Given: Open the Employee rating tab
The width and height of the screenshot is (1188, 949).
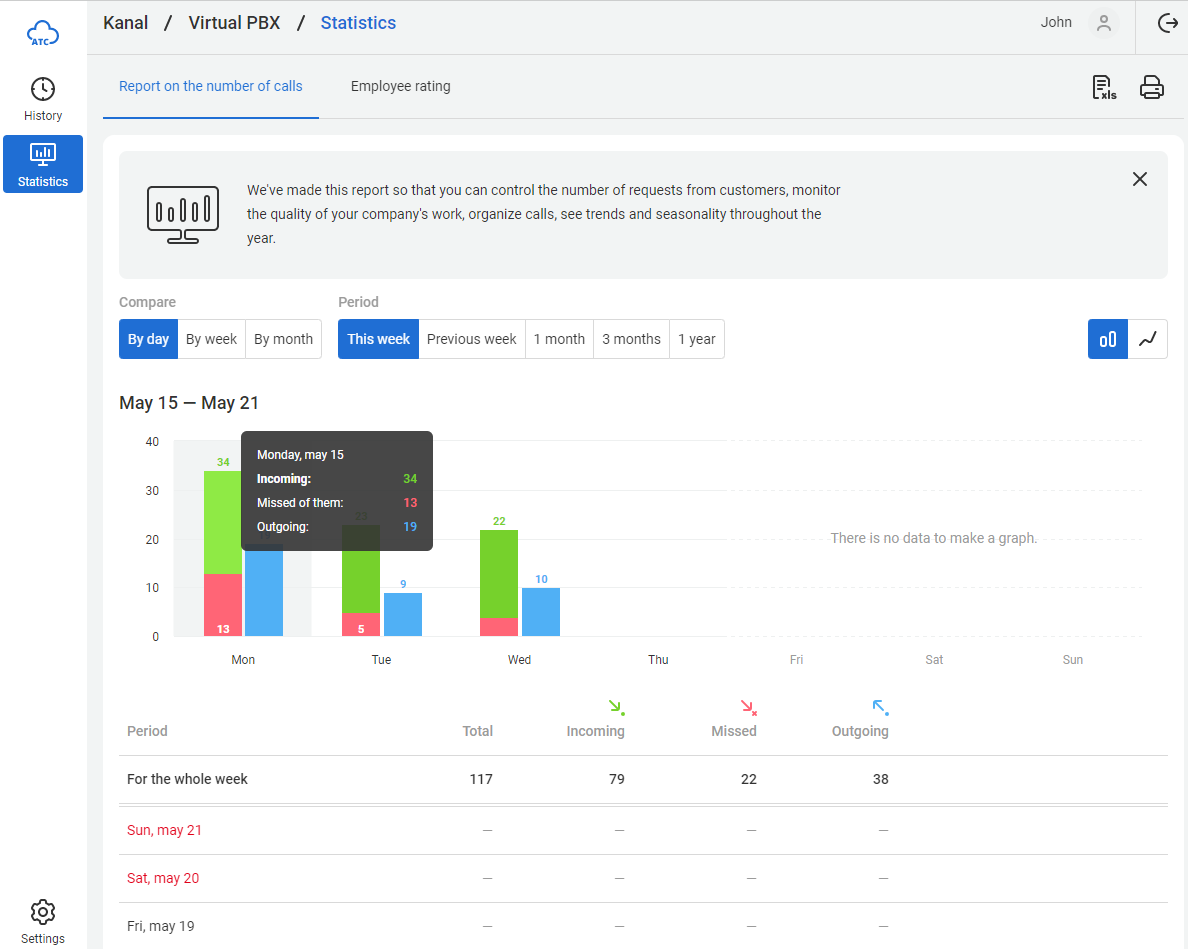Looking at the screenshot, I should tap(400, 86).
